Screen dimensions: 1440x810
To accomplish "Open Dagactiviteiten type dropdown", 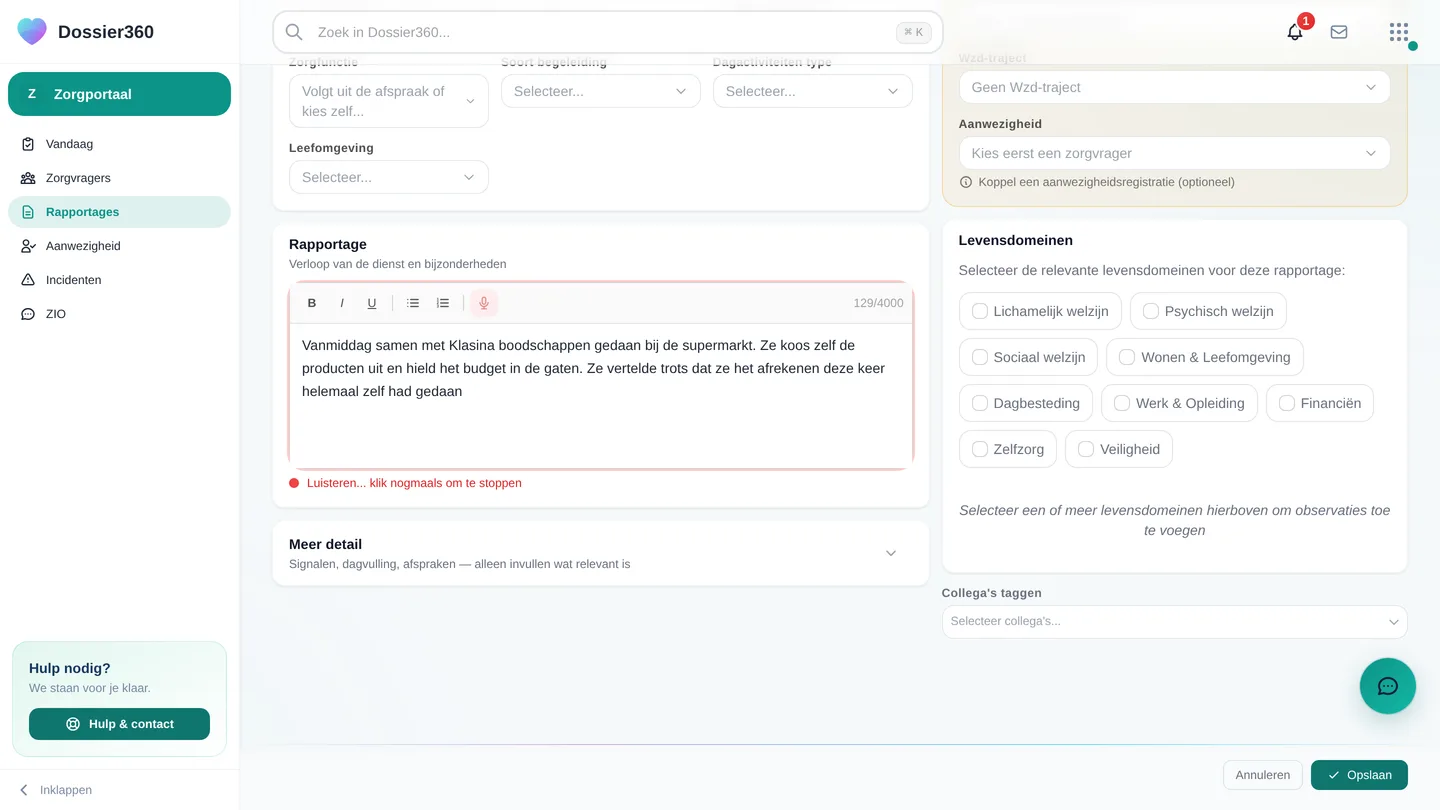I will 813,91.
